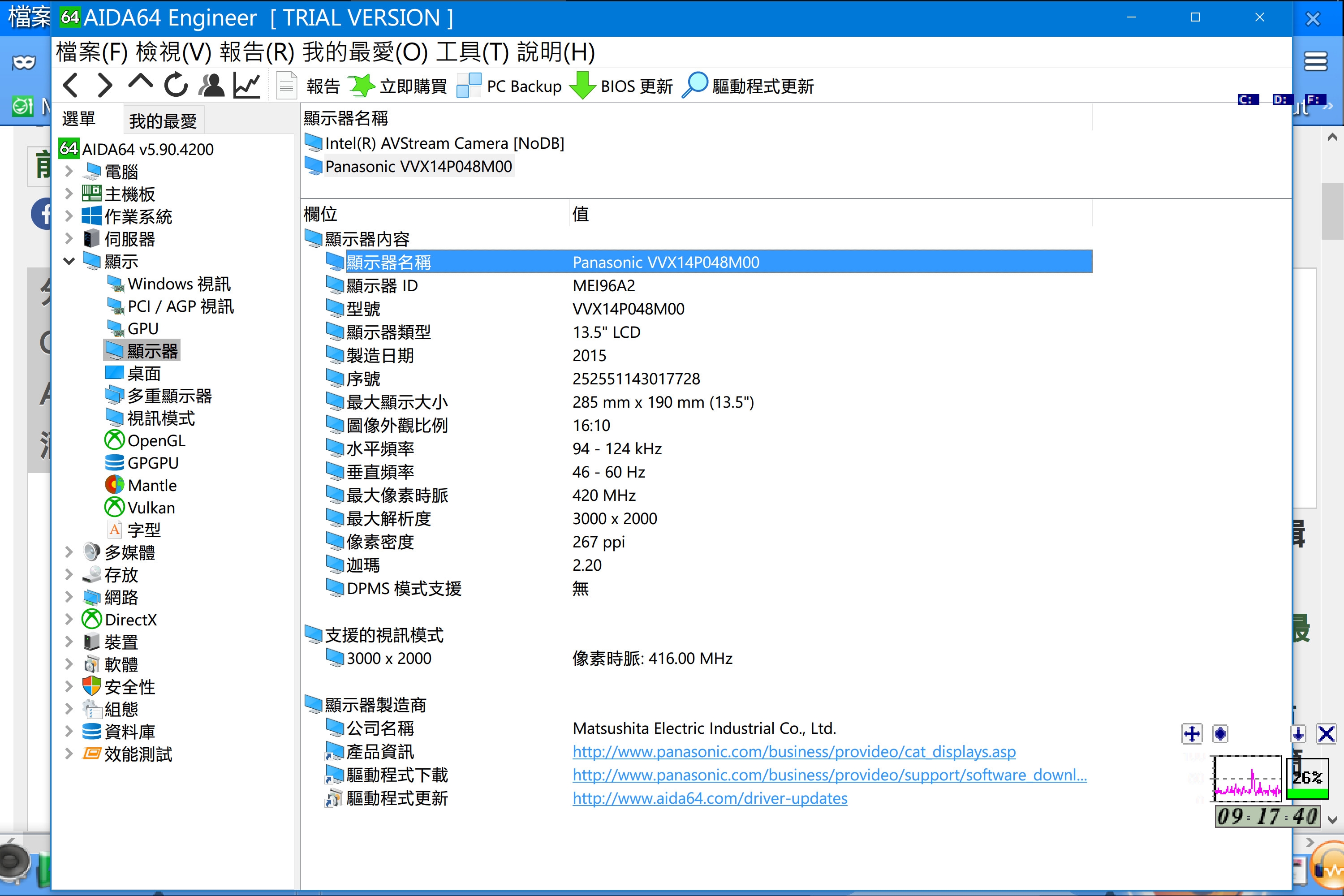Click the 軟體 software icon
Screen dimensions: 1344x896
coord(91,664)
